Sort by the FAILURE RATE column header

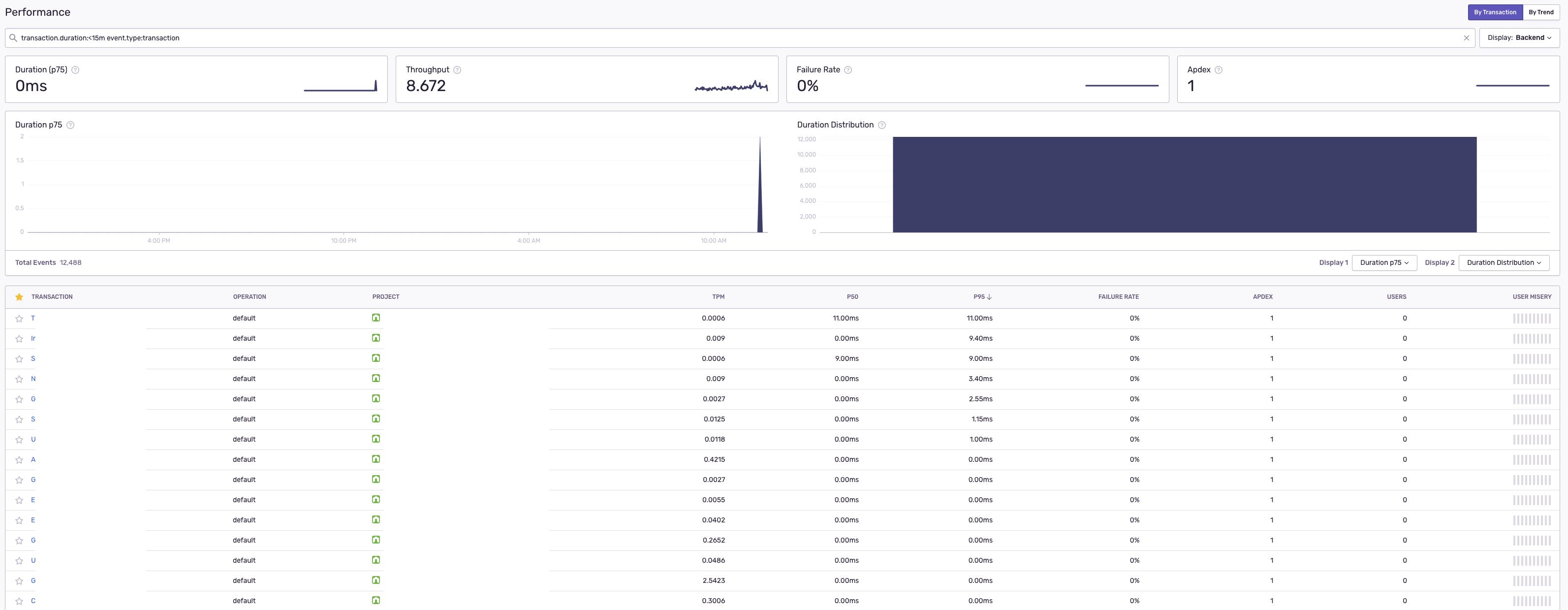tap(1118, 297)
